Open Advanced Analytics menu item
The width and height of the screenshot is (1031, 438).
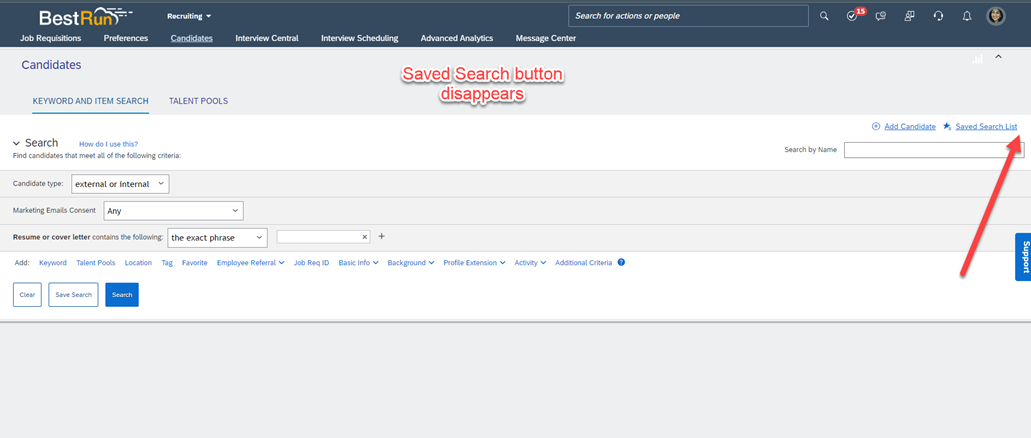[457, 38]
